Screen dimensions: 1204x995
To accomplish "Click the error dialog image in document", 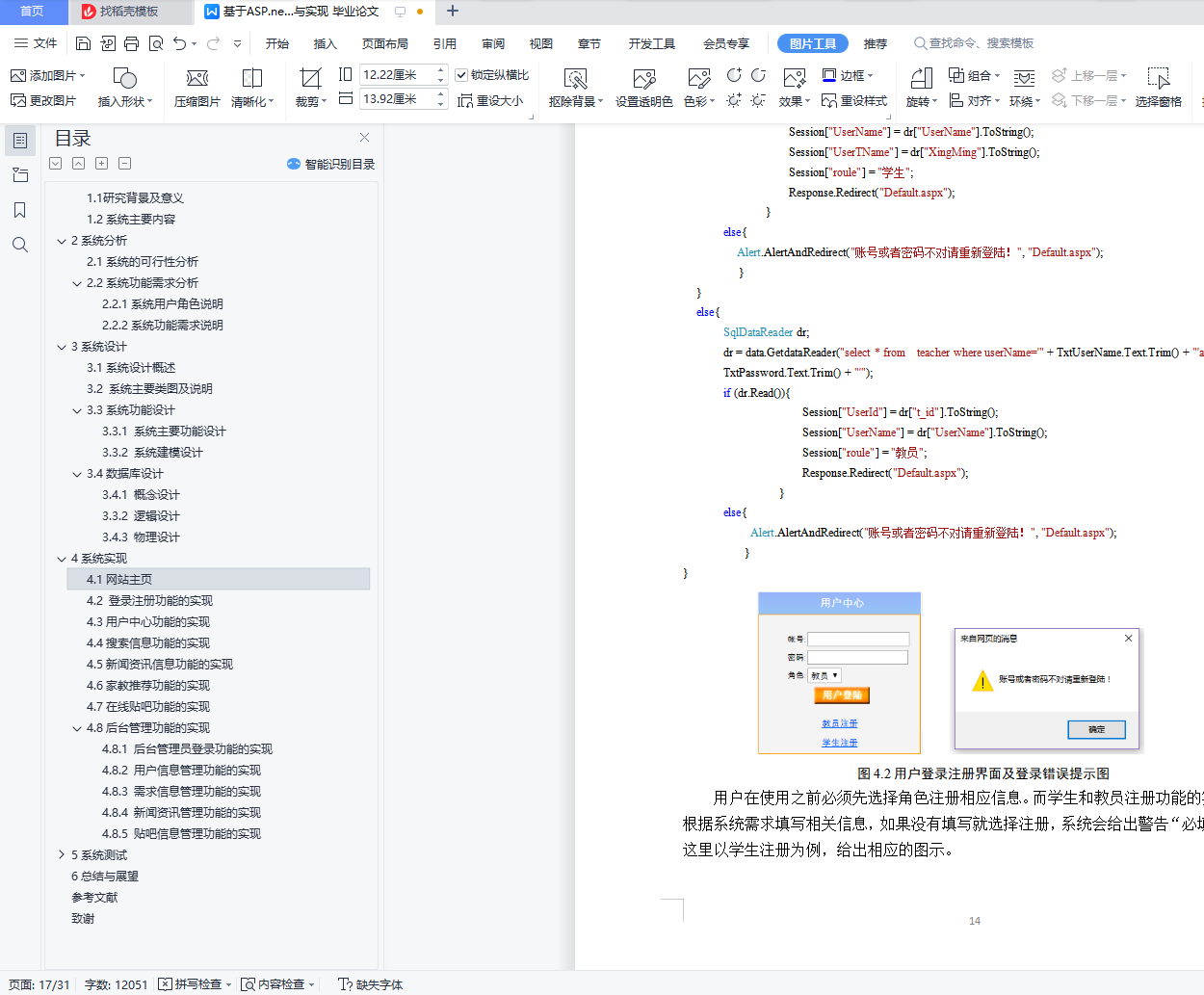I will [1047, 688].
